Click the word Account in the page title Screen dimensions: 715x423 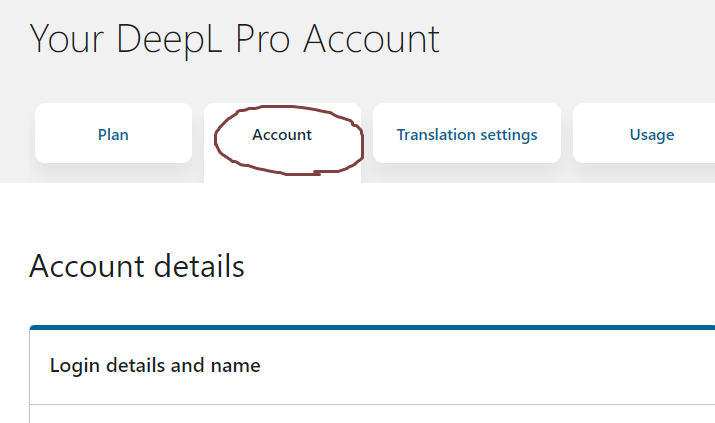click(x=372, y=40)
